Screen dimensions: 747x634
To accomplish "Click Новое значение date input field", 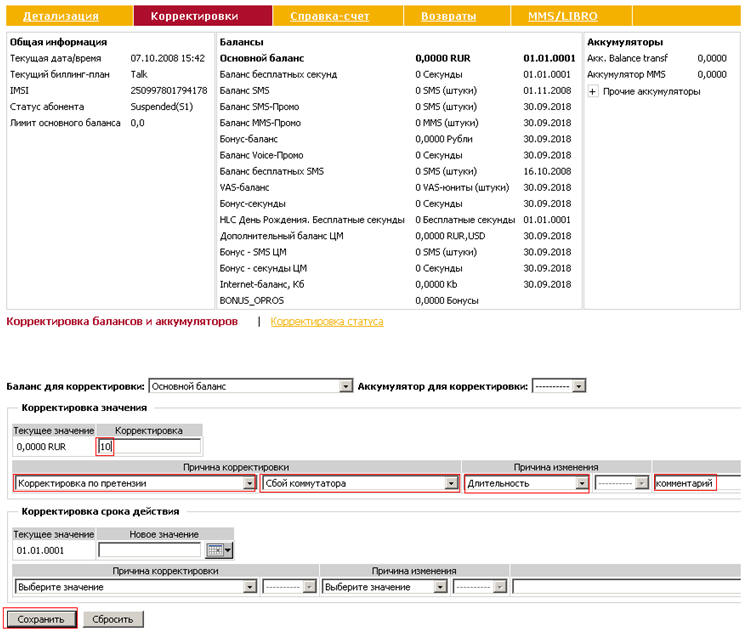I will tap(150, 550).
